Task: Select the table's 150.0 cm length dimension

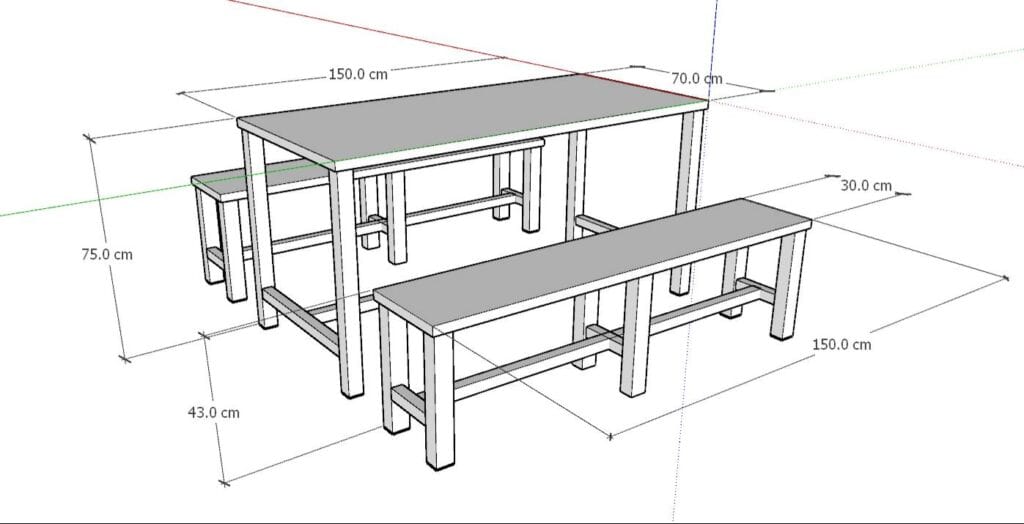Action: point(357,74)
